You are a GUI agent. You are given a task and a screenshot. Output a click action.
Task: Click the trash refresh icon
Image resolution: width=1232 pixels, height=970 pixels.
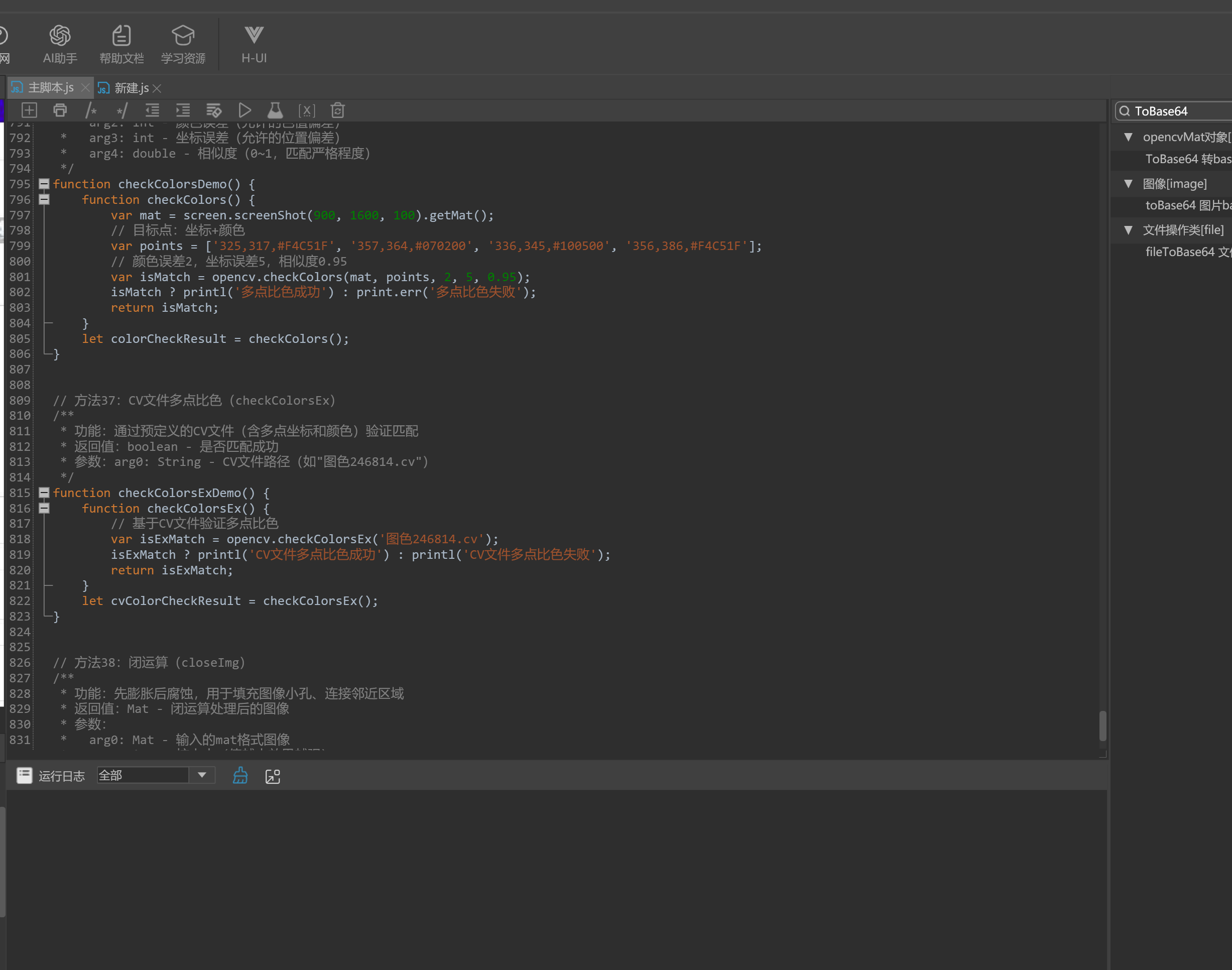tap(338, 110)
